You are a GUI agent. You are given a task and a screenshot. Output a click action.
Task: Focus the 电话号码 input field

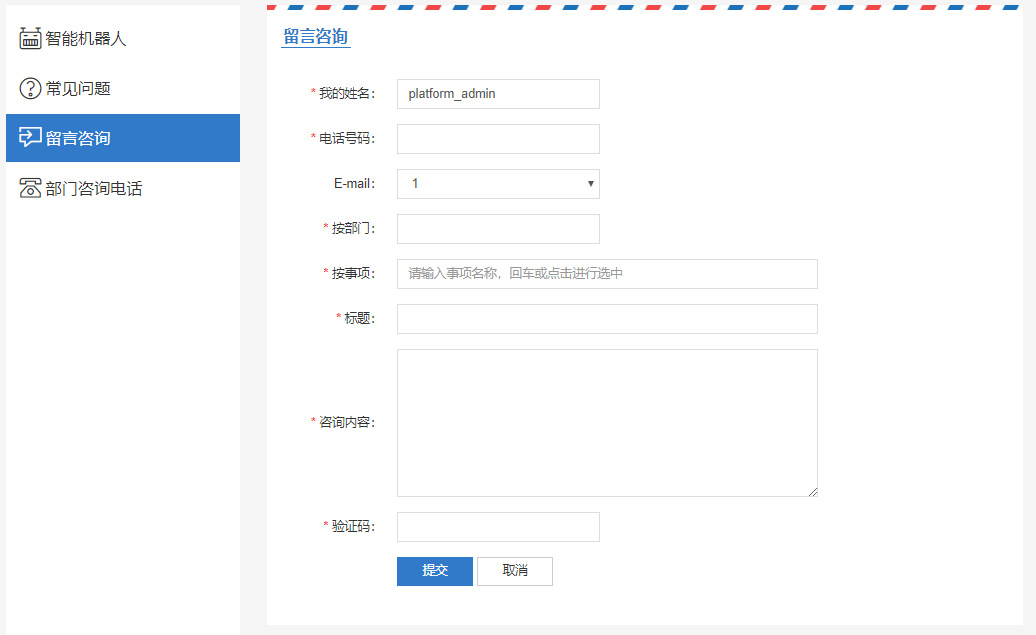498,139
